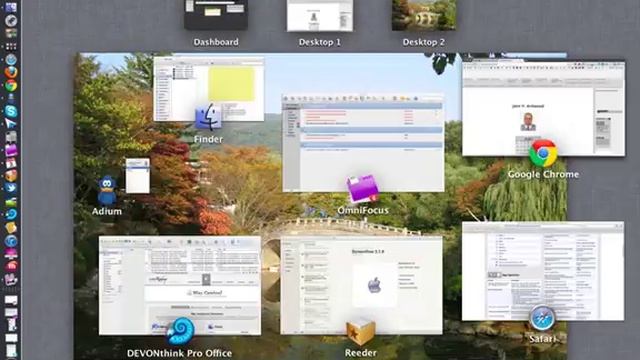Select the Google Chrome window preview
640x360 pixels.
point(543,108)
